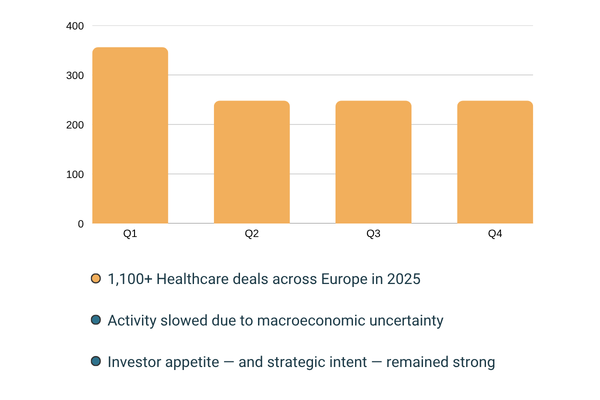
Task: Select the Q4 bar in the chart
Action: coord(495,162)
